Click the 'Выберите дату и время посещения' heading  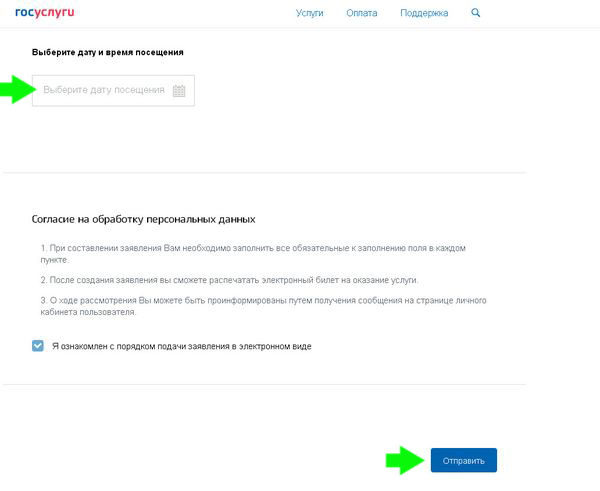click(108, 52)
